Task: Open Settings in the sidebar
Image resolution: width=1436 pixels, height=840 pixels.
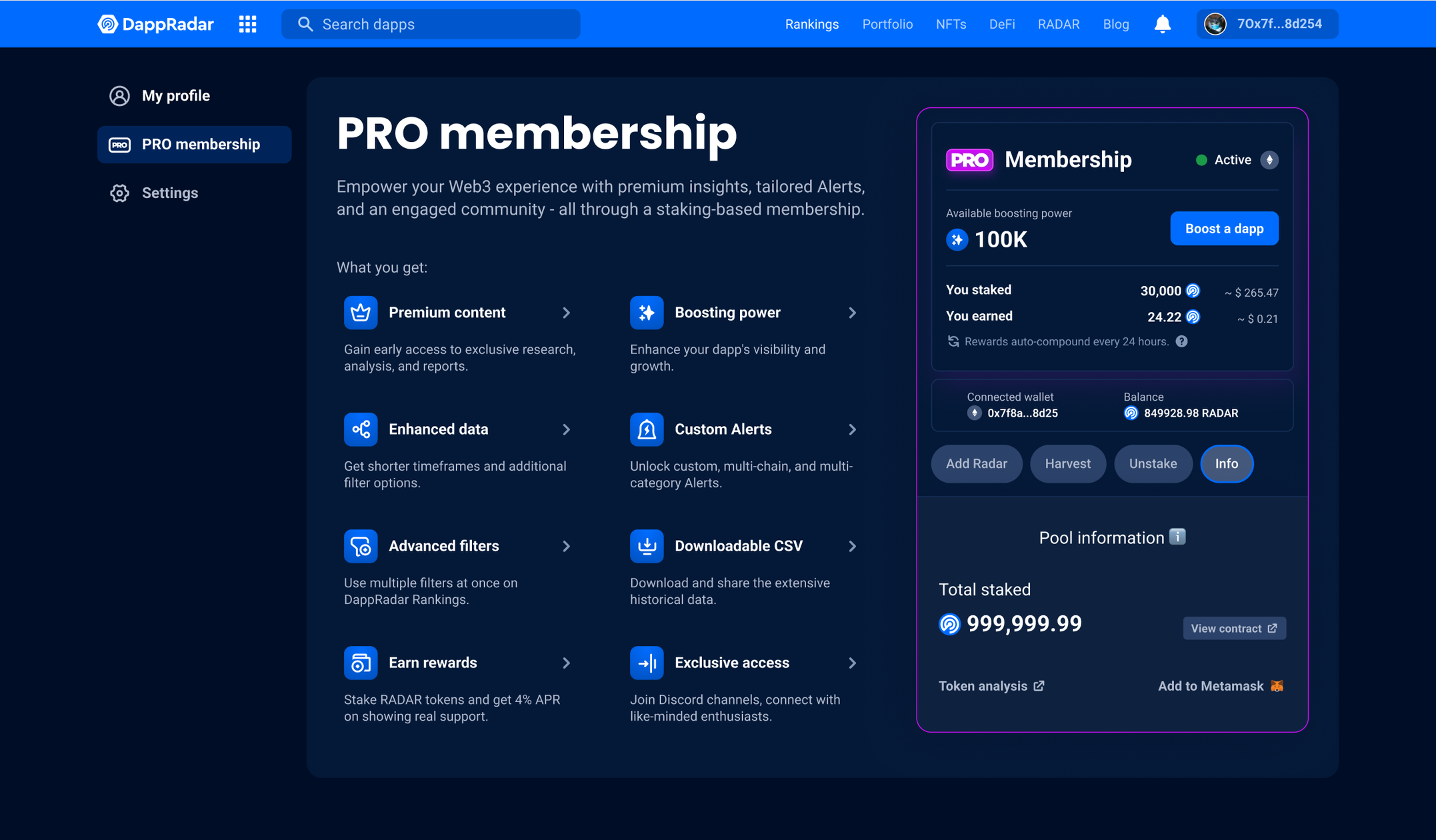Action: pyautogui.click(x=194, y=193)
